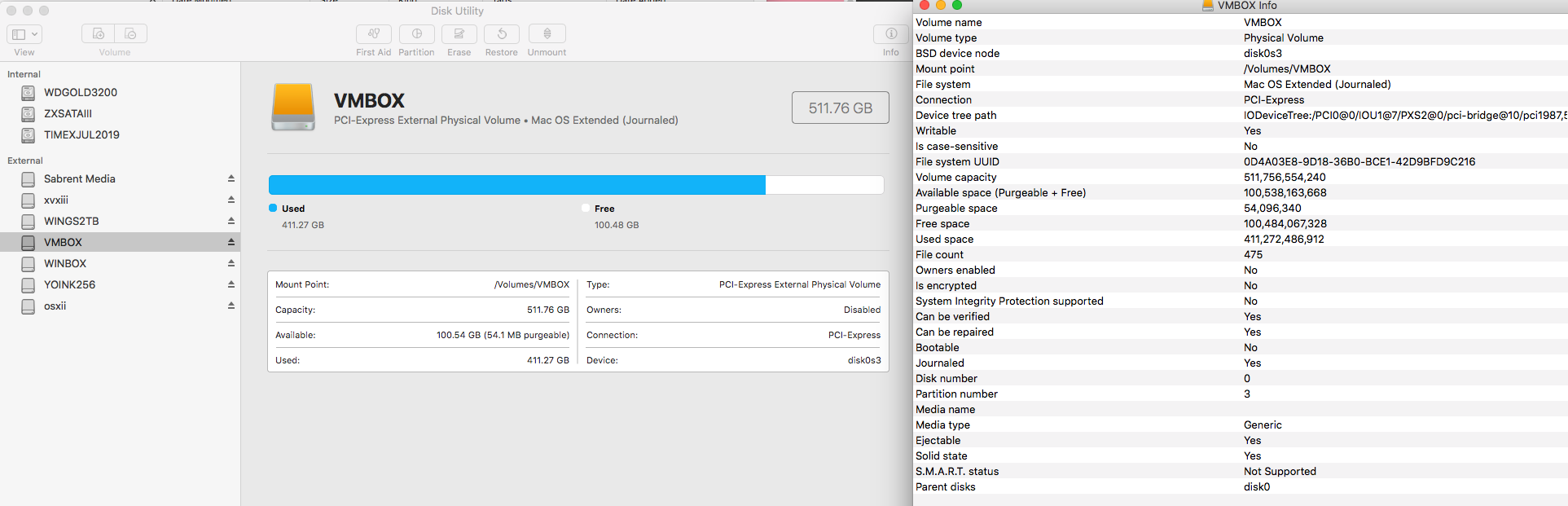1568x506 pixels.
Task: Click the Restore toolbar icon
Action: [502, 34]
